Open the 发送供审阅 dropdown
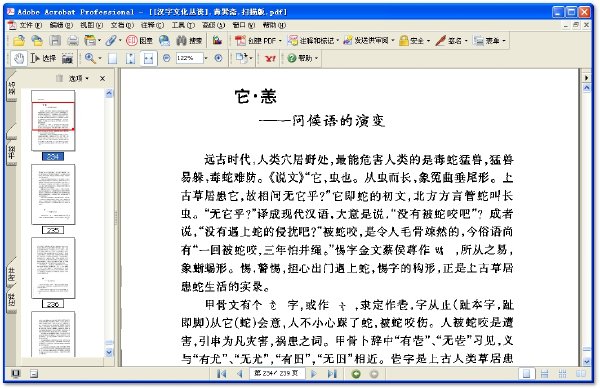 [x=393, y=40]
